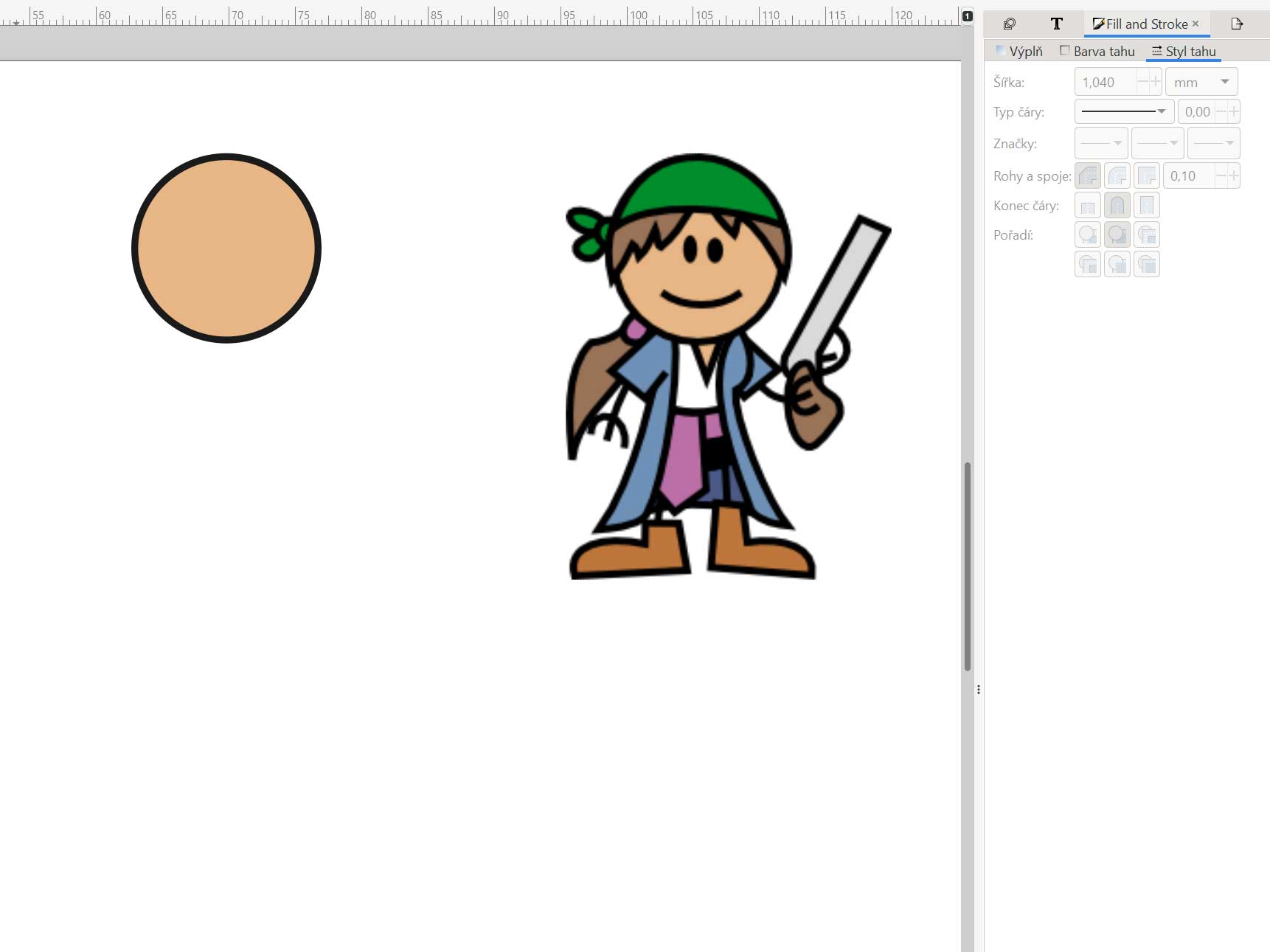Image resolution: width=1270 pixels, height=952 pixels.
Task: Expand the Typ čáry dash pattern dropdown
Action: [1124, 111]
